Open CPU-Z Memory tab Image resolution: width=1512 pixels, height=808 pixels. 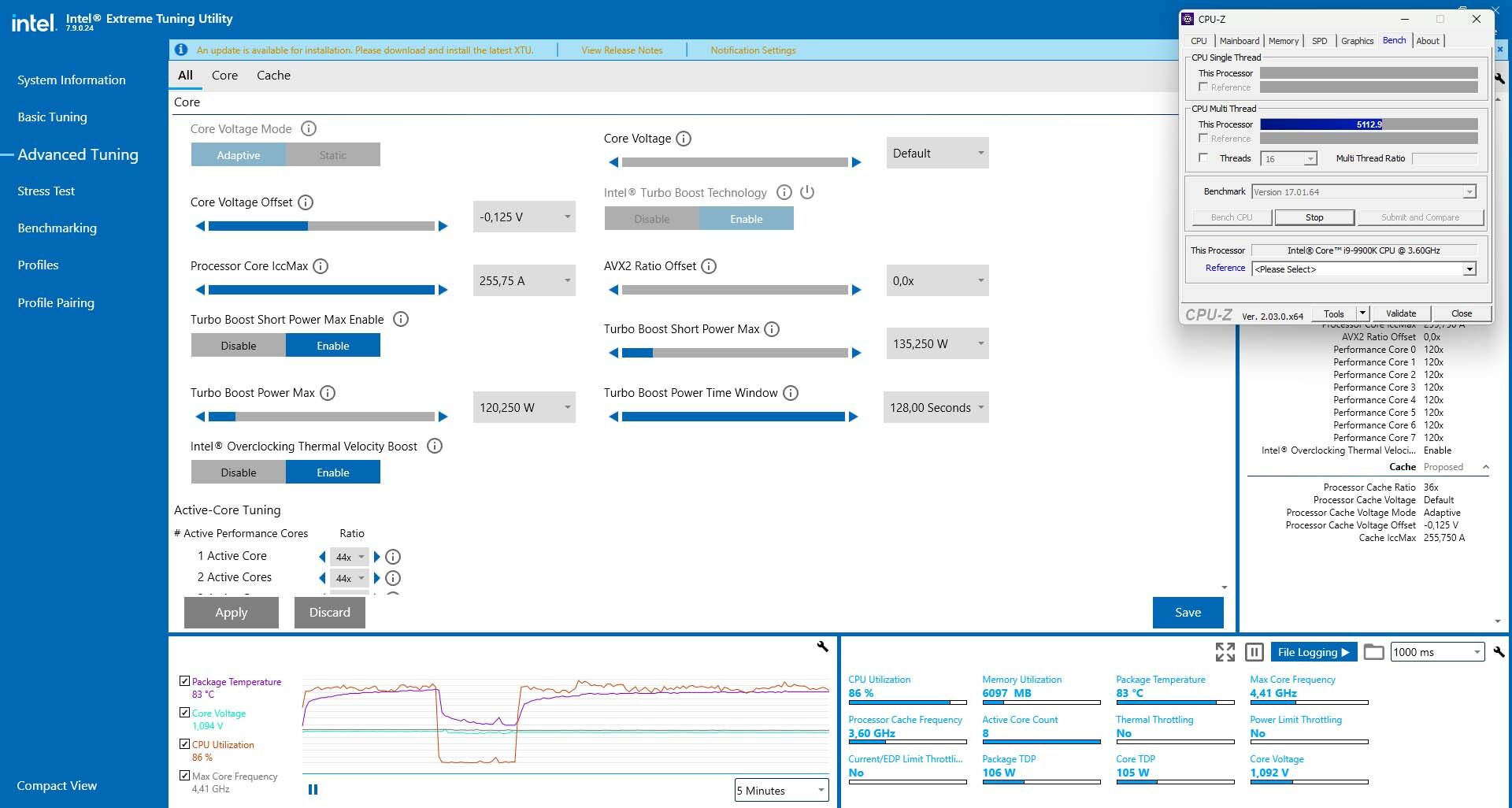click(x=1284, y=41)
